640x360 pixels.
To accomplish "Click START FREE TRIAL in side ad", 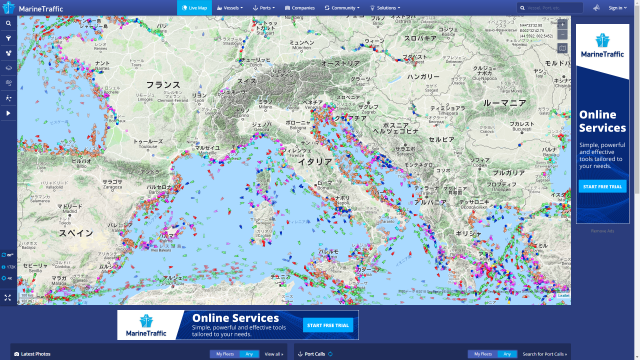I will click(602, 187).
